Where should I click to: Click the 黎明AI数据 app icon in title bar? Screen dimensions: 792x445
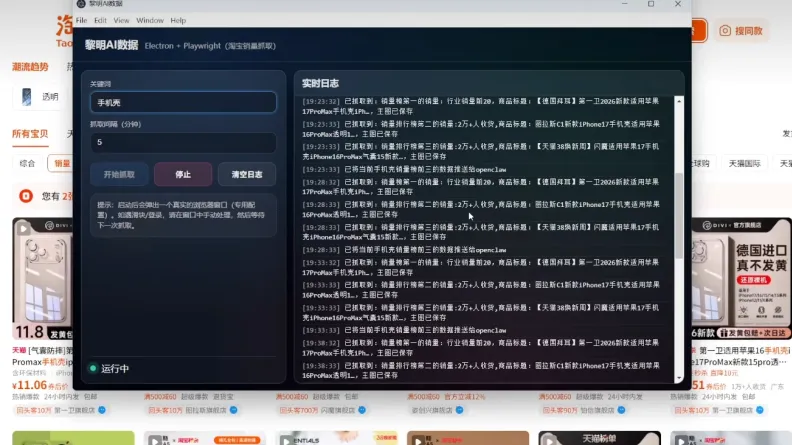81,4
